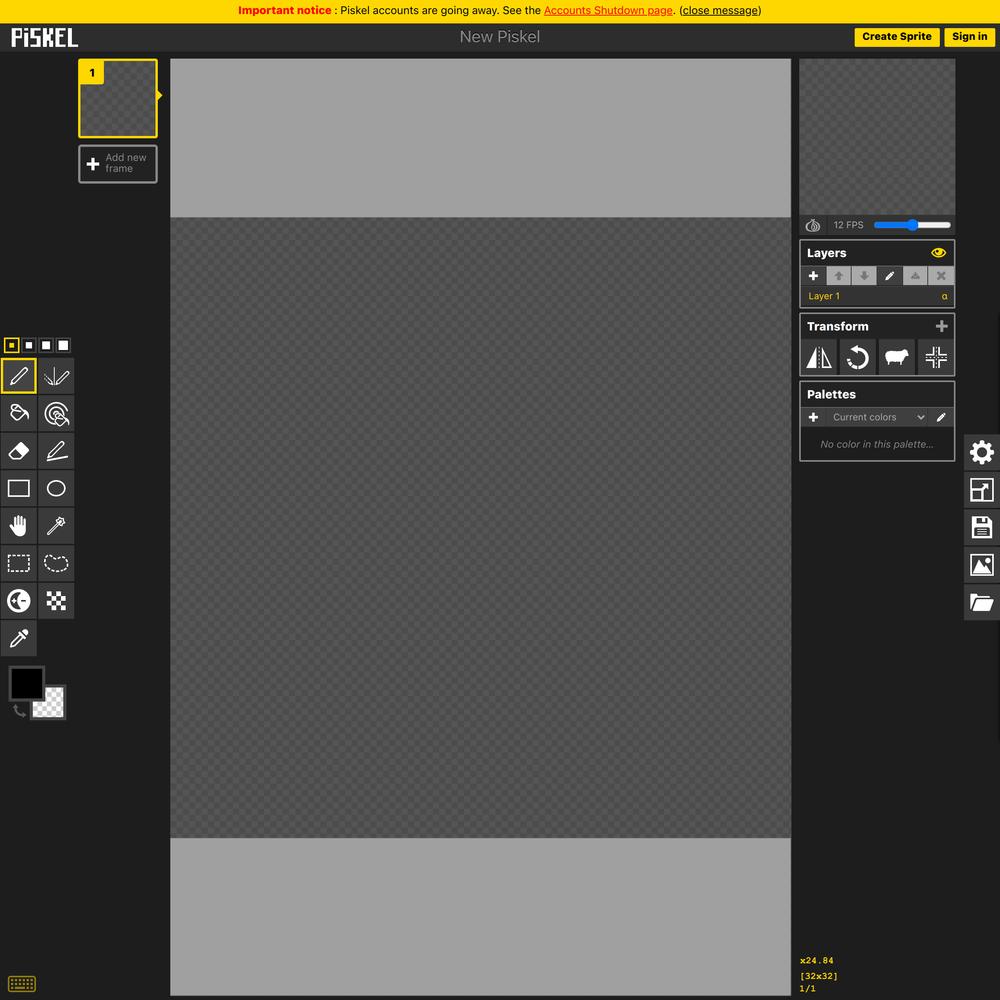This screenshot has height=1000, width=1000.
Task: Create a new layer
Action: [813, 276]
